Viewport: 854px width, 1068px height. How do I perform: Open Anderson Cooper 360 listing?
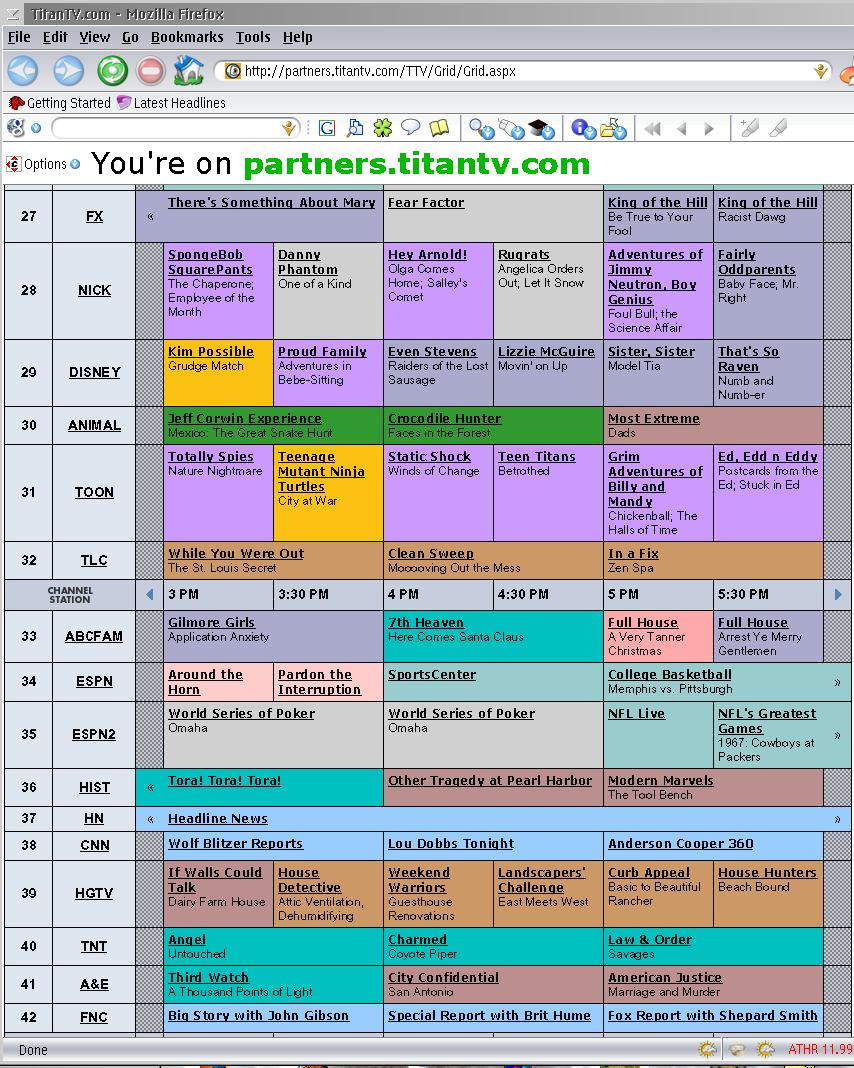[681, 843]
